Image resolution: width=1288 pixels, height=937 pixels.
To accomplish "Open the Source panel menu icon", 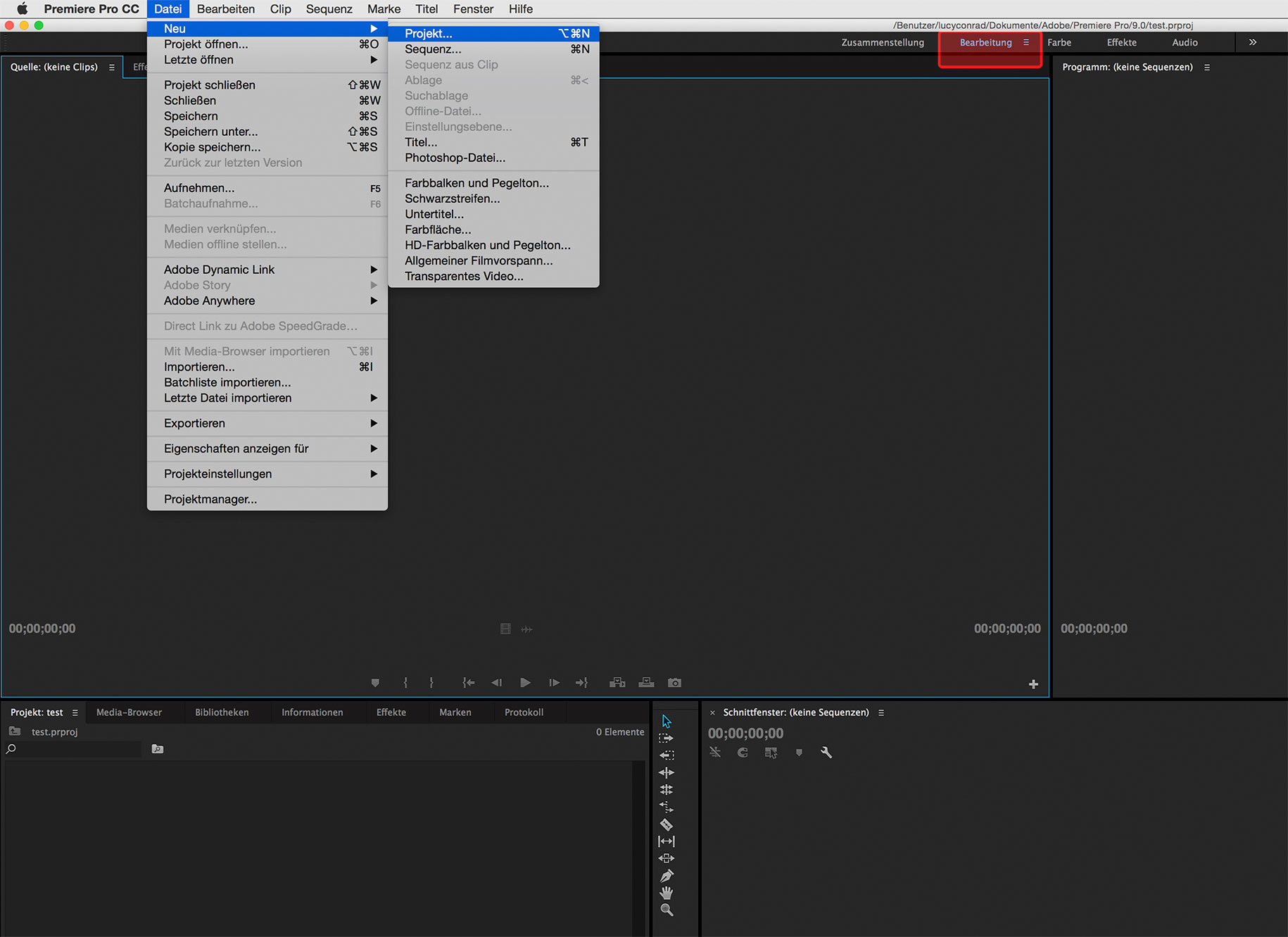I will [x=112, y=67].
